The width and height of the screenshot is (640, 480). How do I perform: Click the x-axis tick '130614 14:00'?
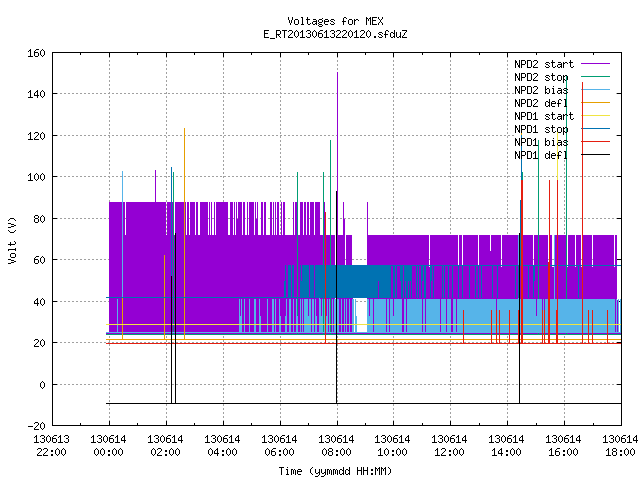[x=507, y=446]
